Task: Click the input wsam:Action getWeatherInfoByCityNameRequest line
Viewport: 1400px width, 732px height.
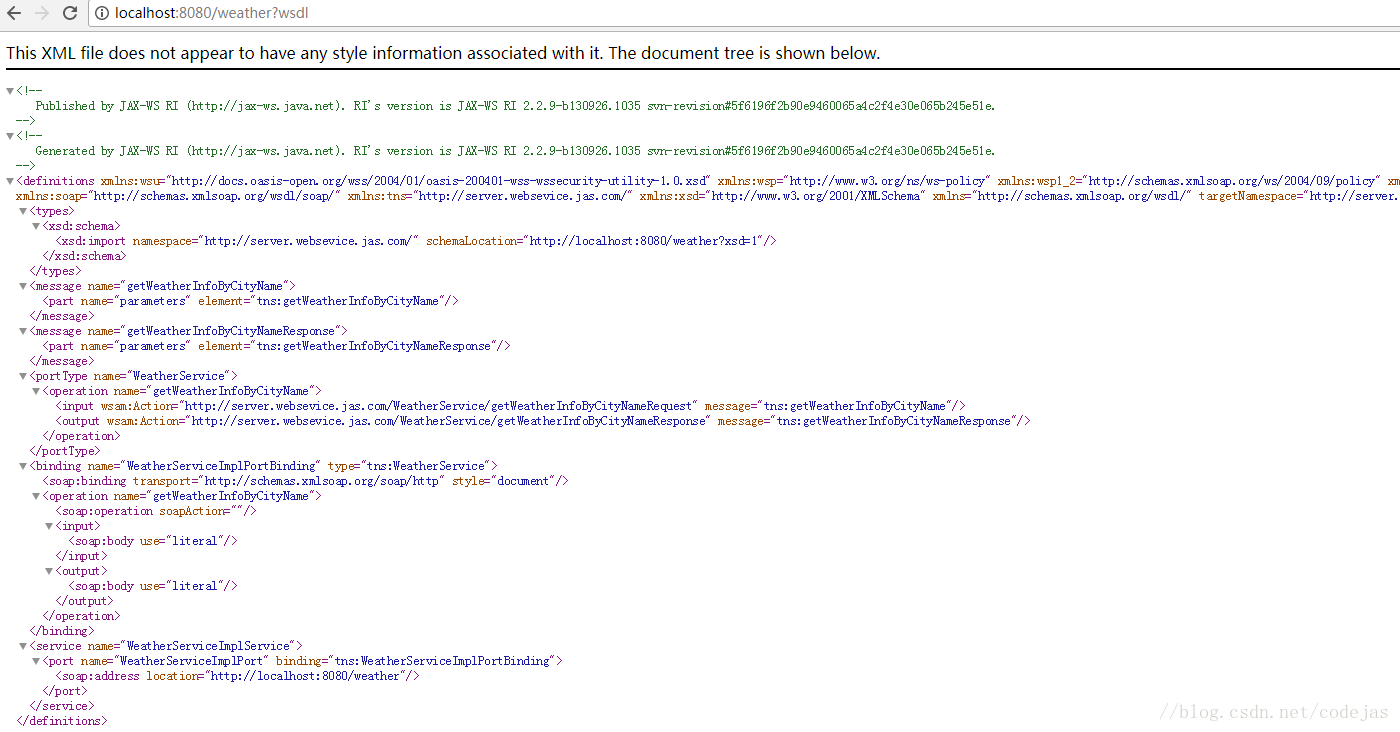Action: tap(510, 406)
